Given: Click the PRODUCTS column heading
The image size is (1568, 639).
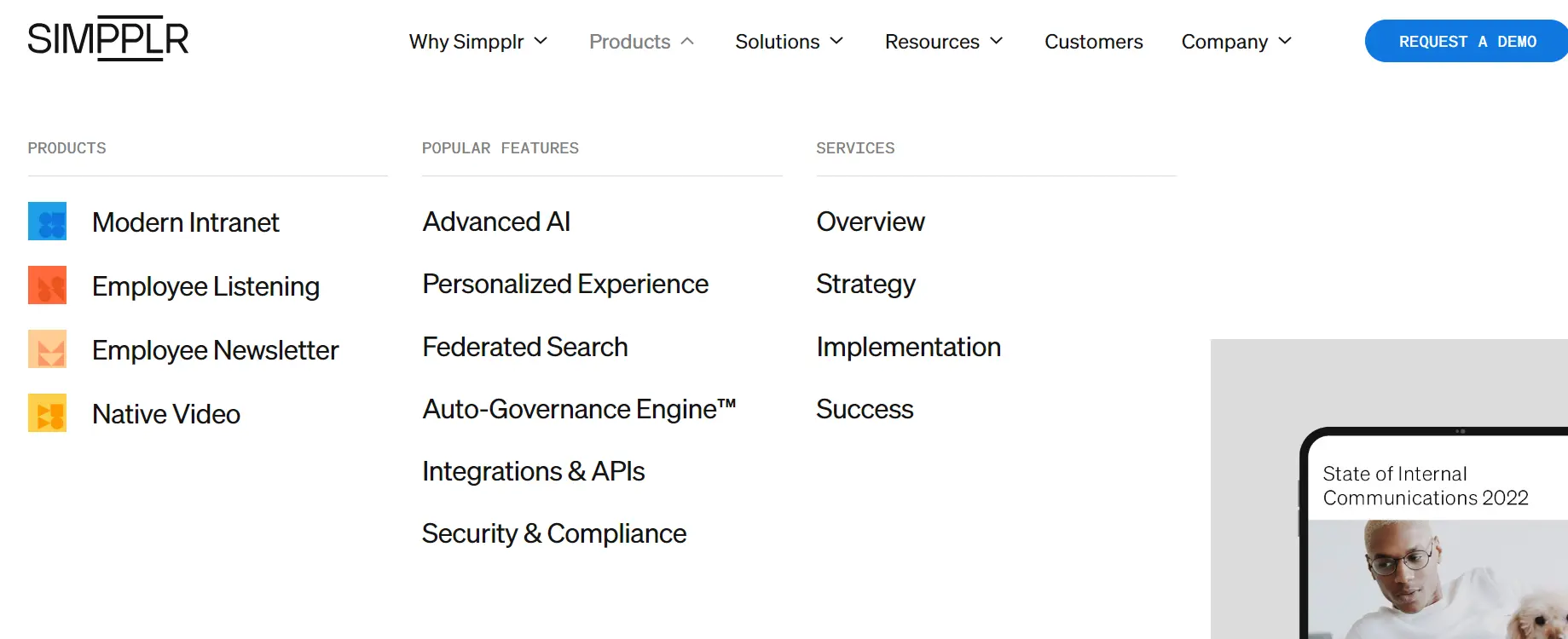Looking at the screenshot, I should tap(67, 148).
